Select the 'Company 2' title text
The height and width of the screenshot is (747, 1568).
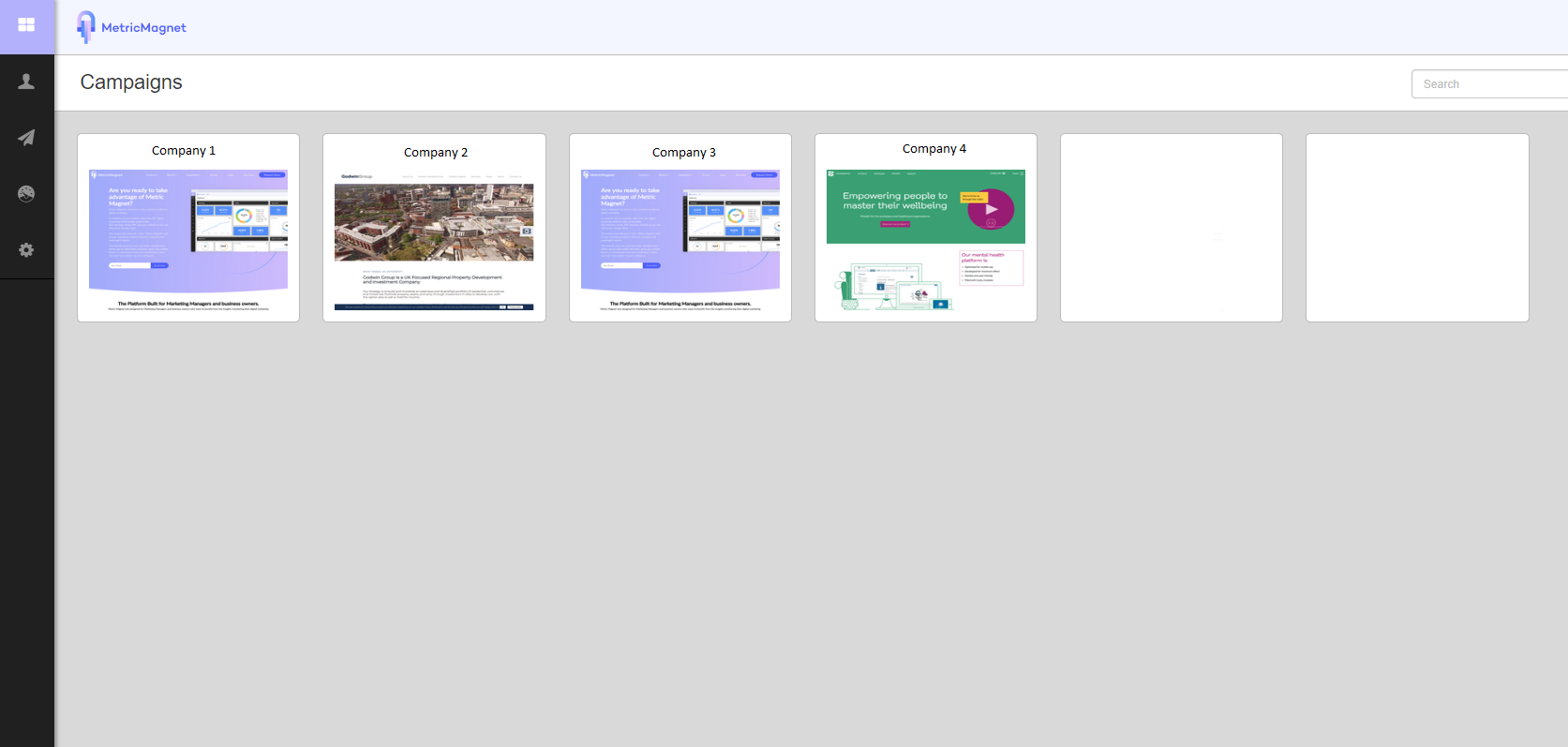pyautogui.click(x=436, y=153)
